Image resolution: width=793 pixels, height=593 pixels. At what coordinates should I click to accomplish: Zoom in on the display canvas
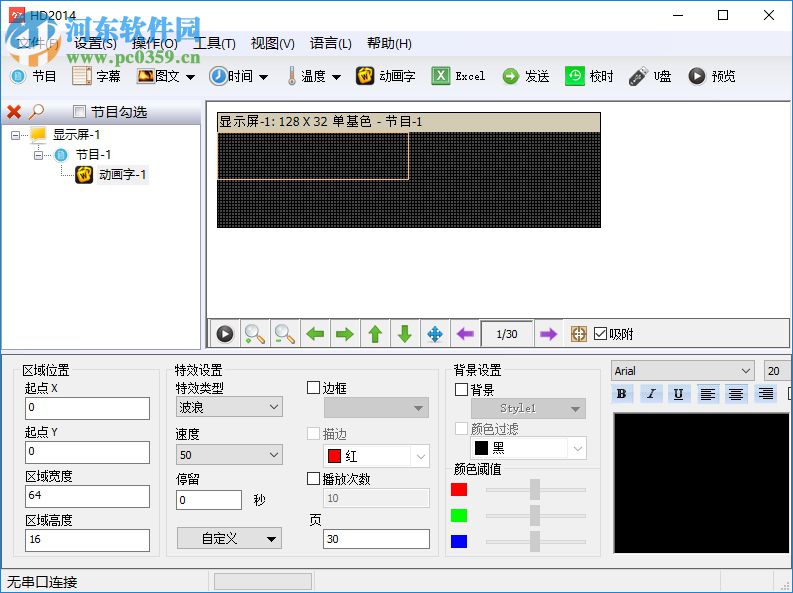coord(254,334)
